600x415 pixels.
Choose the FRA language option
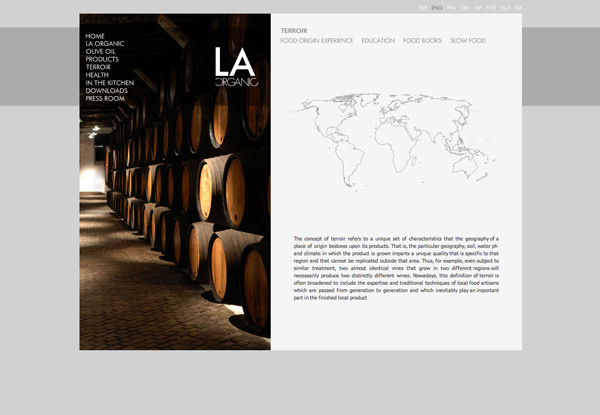pos(451,8)
